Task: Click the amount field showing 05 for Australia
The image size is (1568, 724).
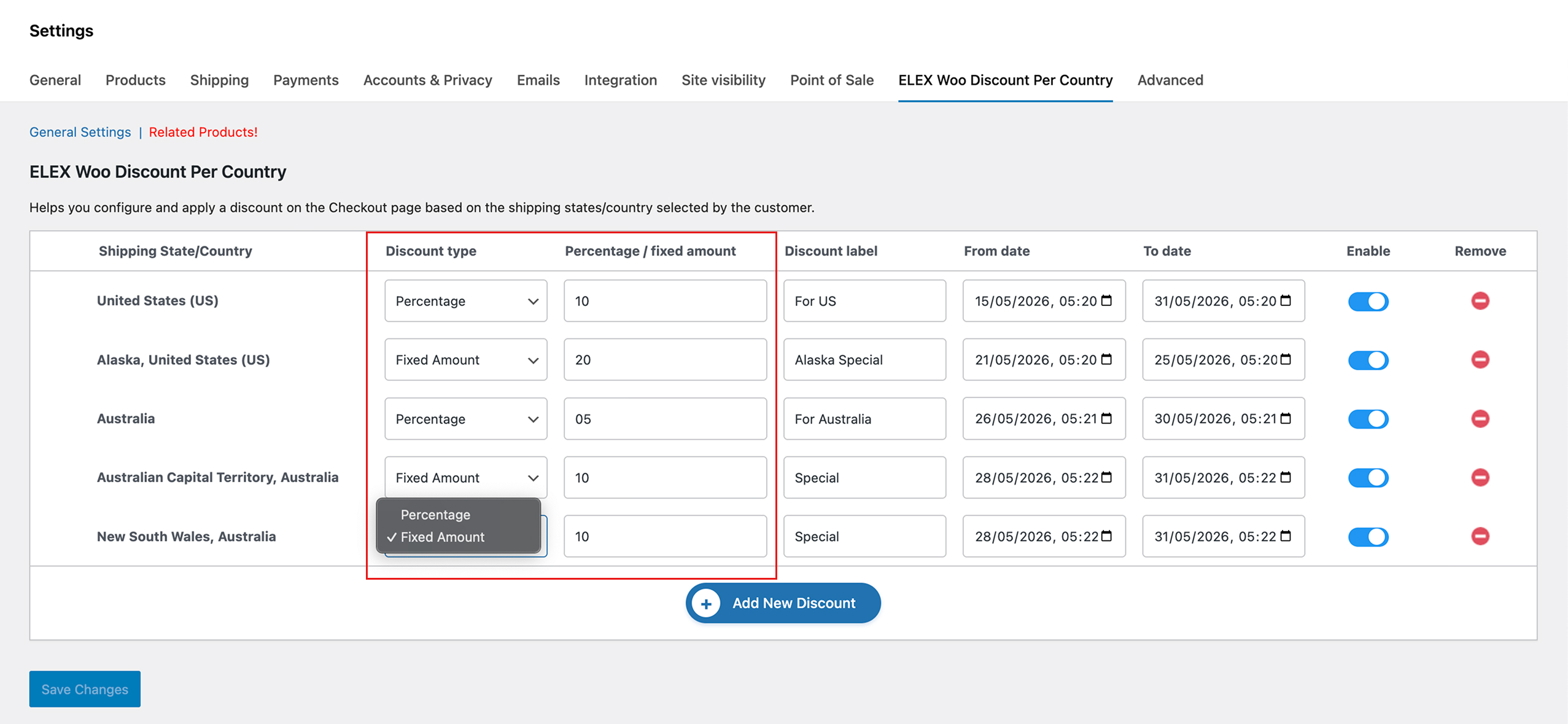Action: [666, 419]
